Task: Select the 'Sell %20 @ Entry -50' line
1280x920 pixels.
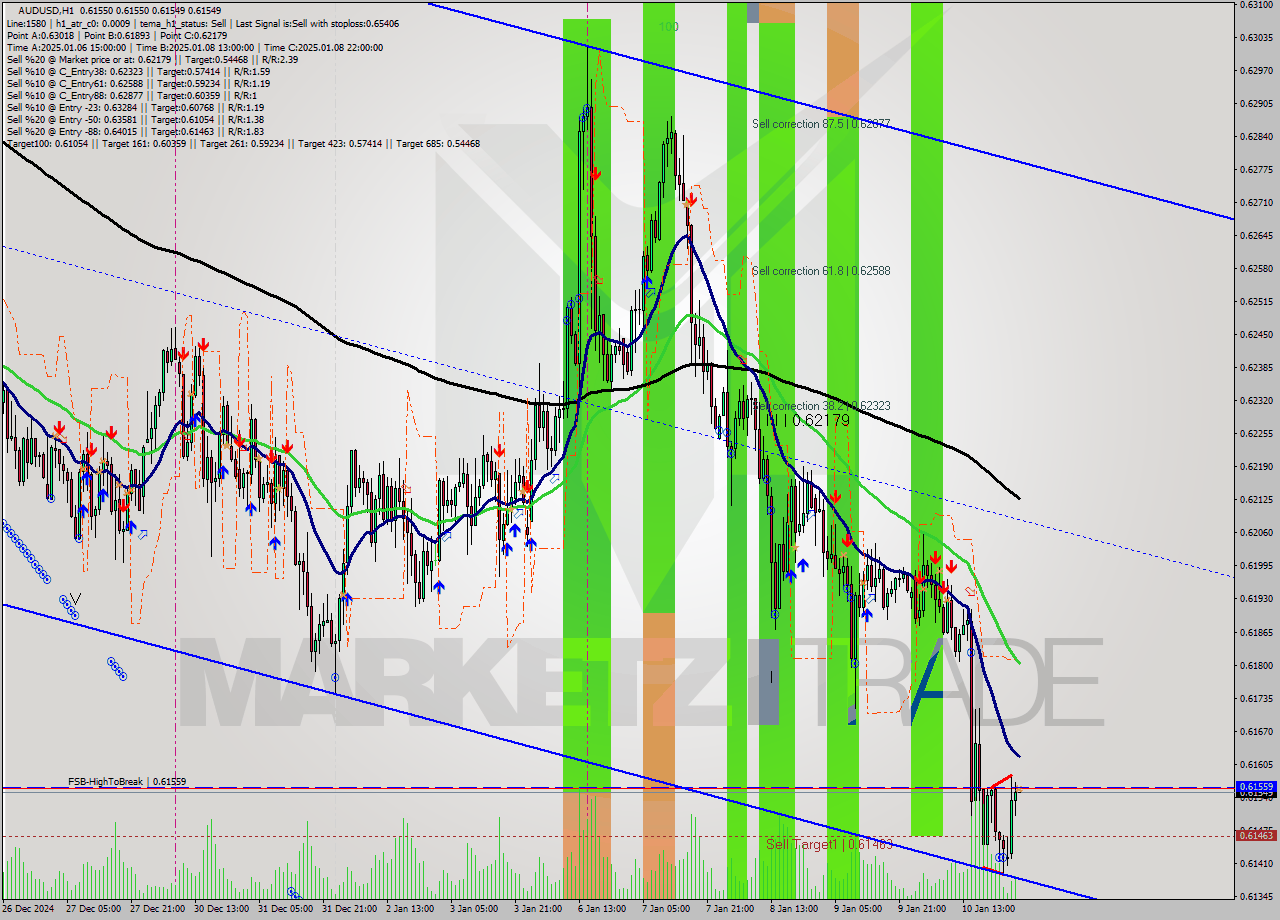Action: pos(135,119)
